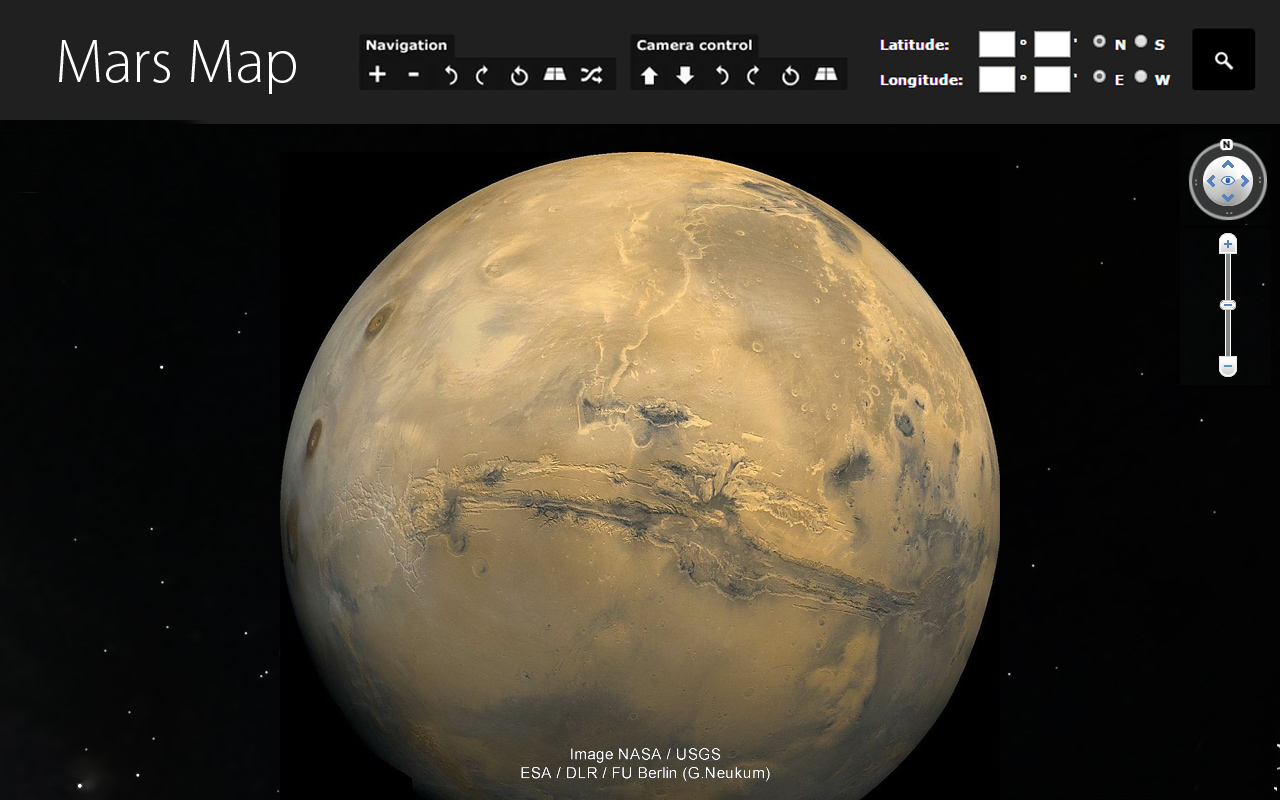The height and width of the screenshot is (800, 1280).
Task: Click the eye icon in compass center
Action: (1228, 181)
